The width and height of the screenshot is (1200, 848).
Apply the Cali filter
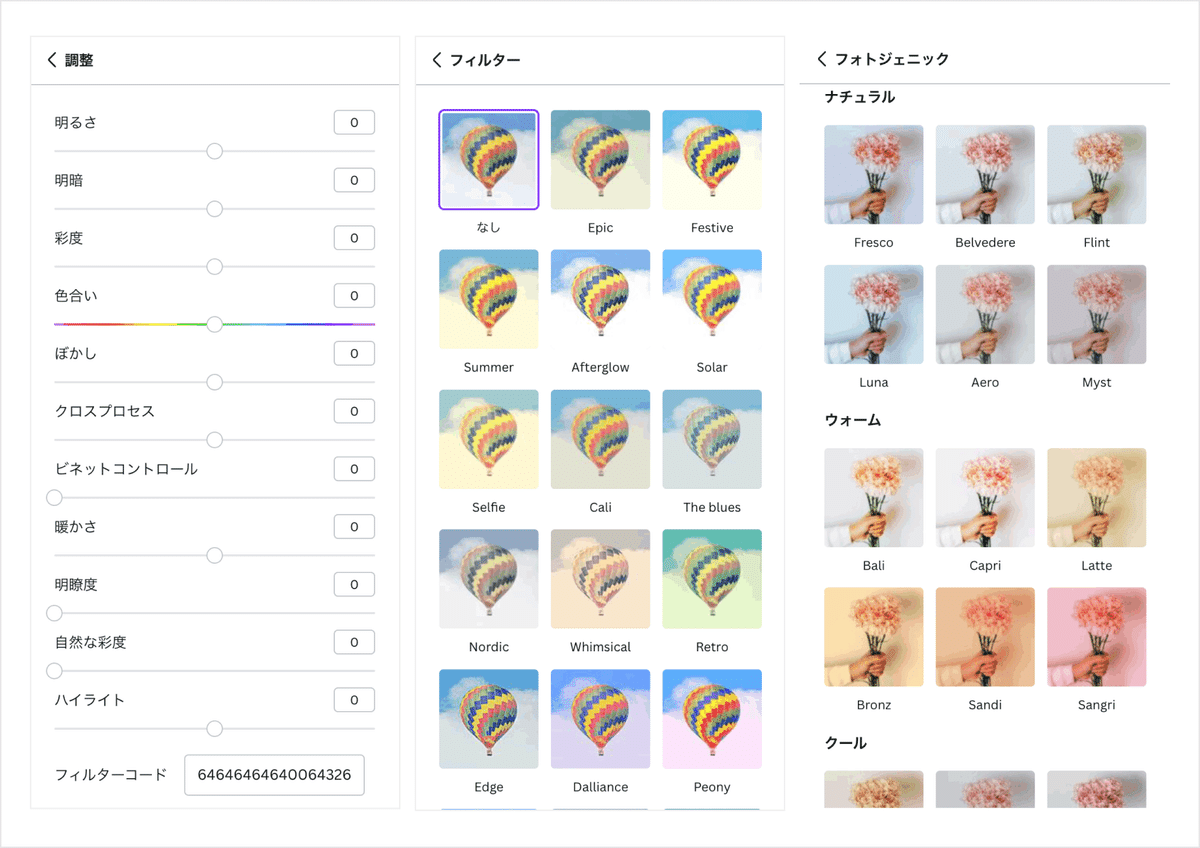tap(600, 439)
